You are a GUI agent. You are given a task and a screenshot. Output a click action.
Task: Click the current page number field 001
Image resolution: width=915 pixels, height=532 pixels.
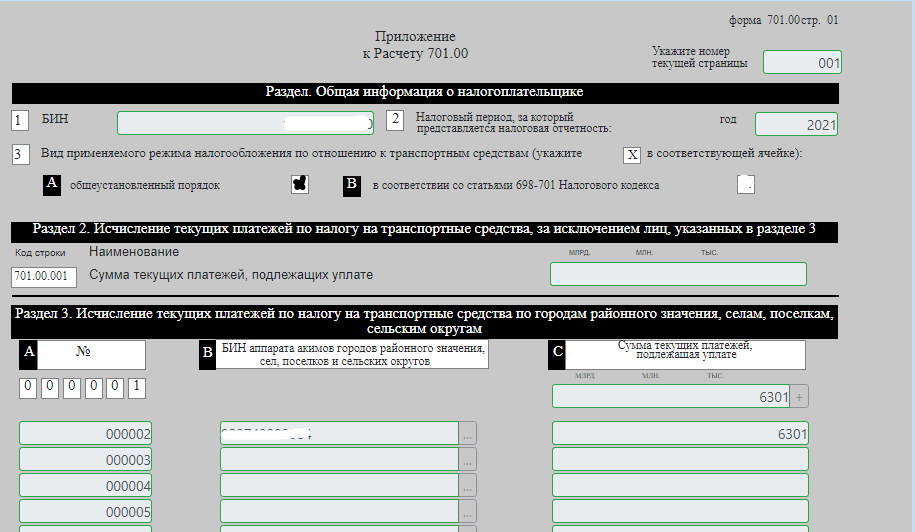tap(802, 62)
